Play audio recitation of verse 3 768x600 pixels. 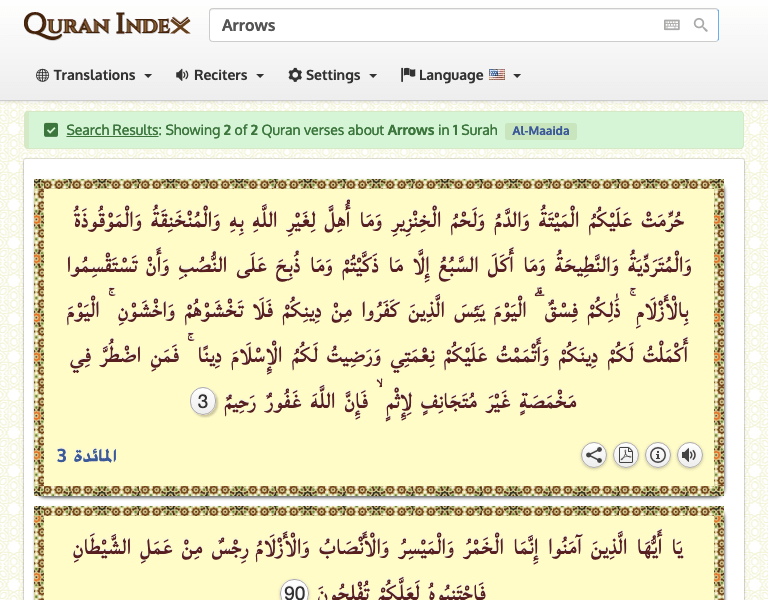[689, 456]
